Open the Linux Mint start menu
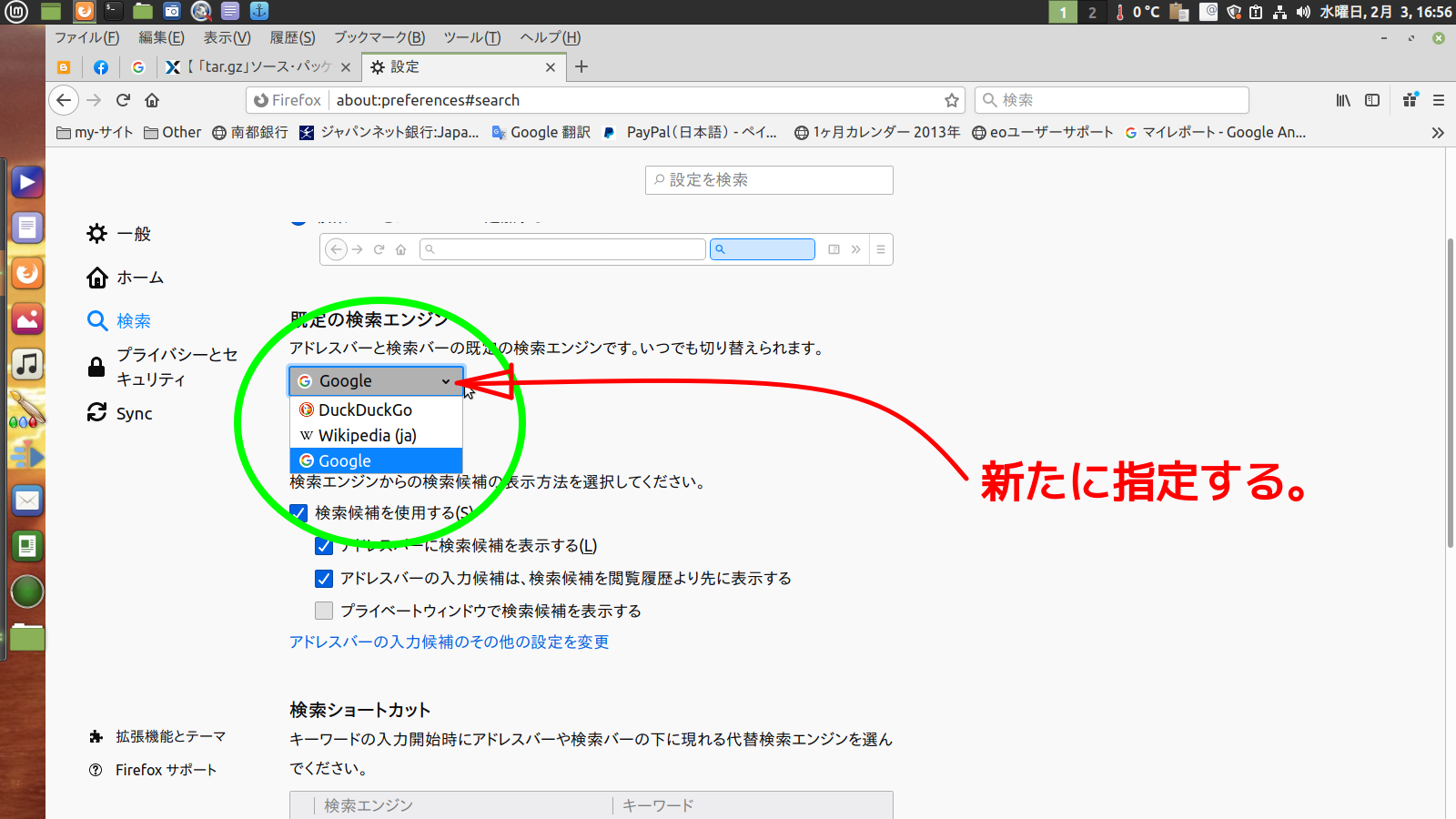 pos(16,12)
